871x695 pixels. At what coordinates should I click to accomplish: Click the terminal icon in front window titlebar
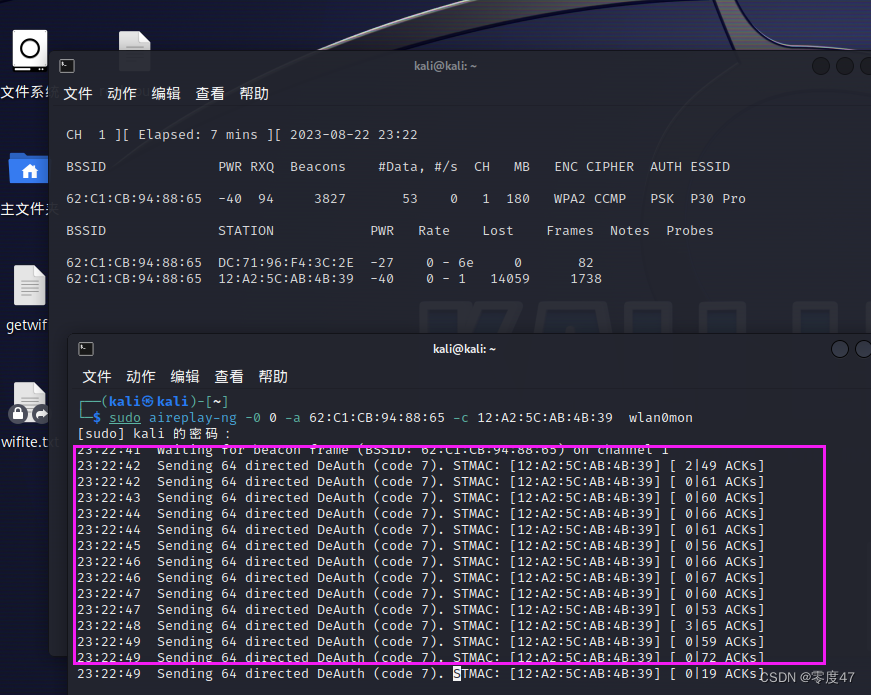86,349
